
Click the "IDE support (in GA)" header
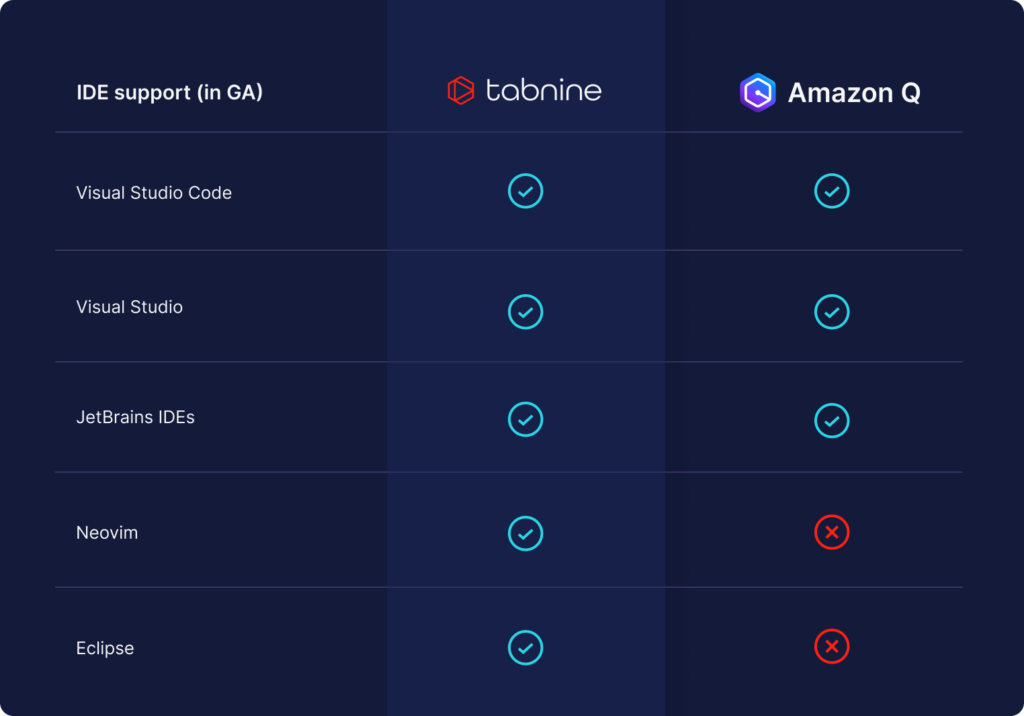[x=169, y=93]
